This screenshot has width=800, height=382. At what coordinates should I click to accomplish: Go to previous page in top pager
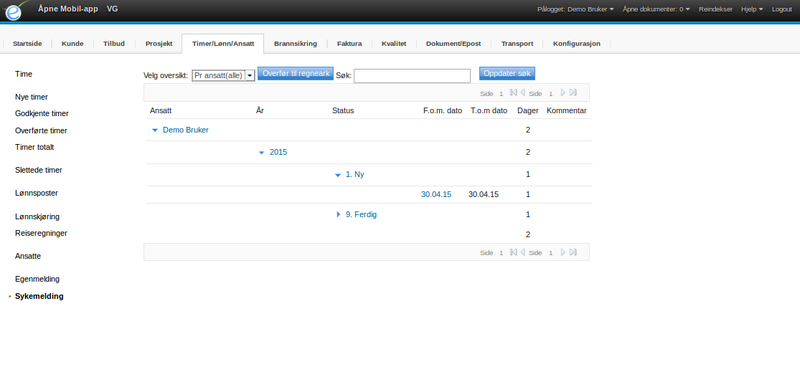point(522,93)
